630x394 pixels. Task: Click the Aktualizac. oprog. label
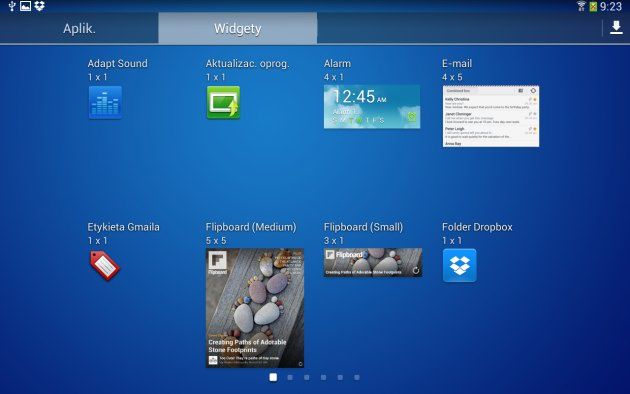(248, 63)
